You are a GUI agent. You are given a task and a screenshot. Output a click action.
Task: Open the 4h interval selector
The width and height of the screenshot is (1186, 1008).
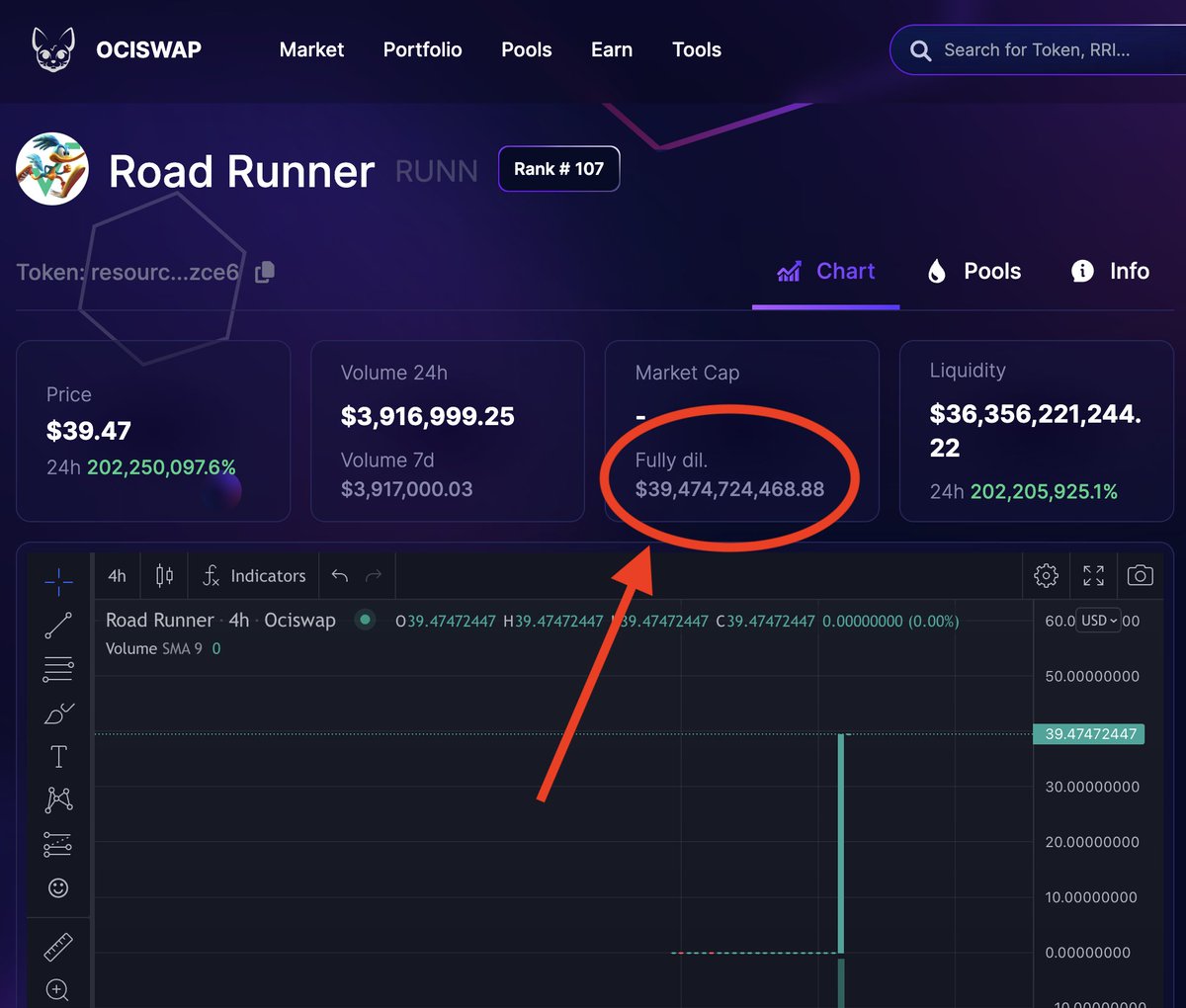117,575
